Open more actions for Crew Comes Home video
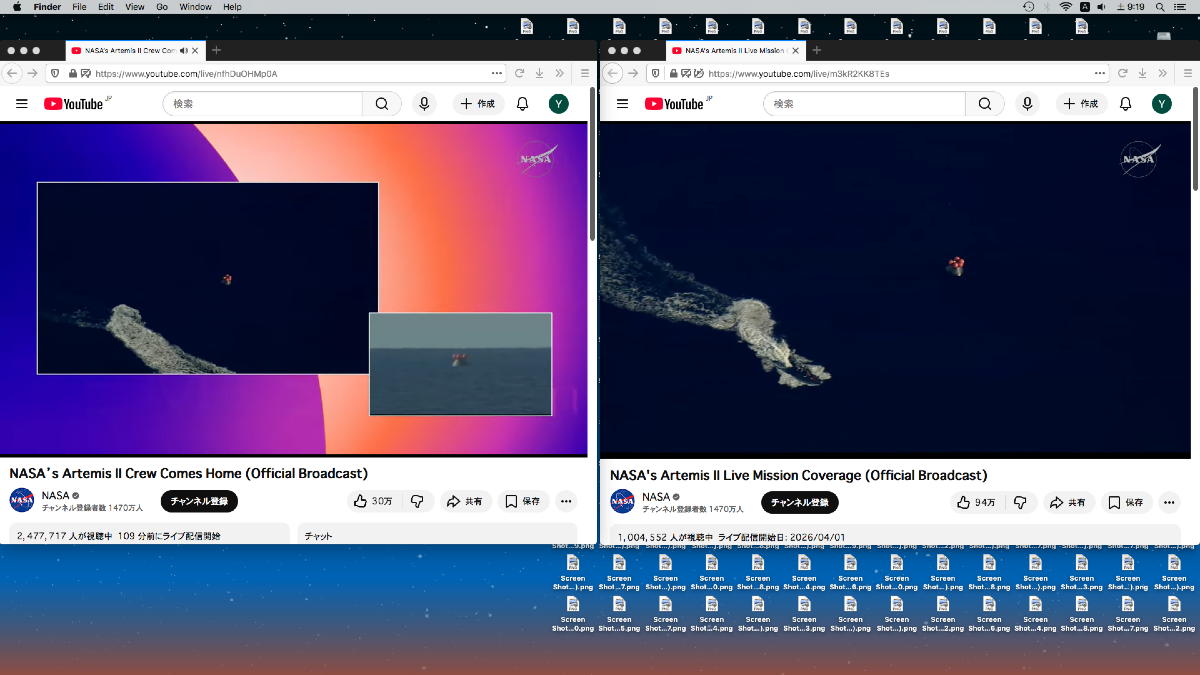1200x675 pixels. [566, 501]
